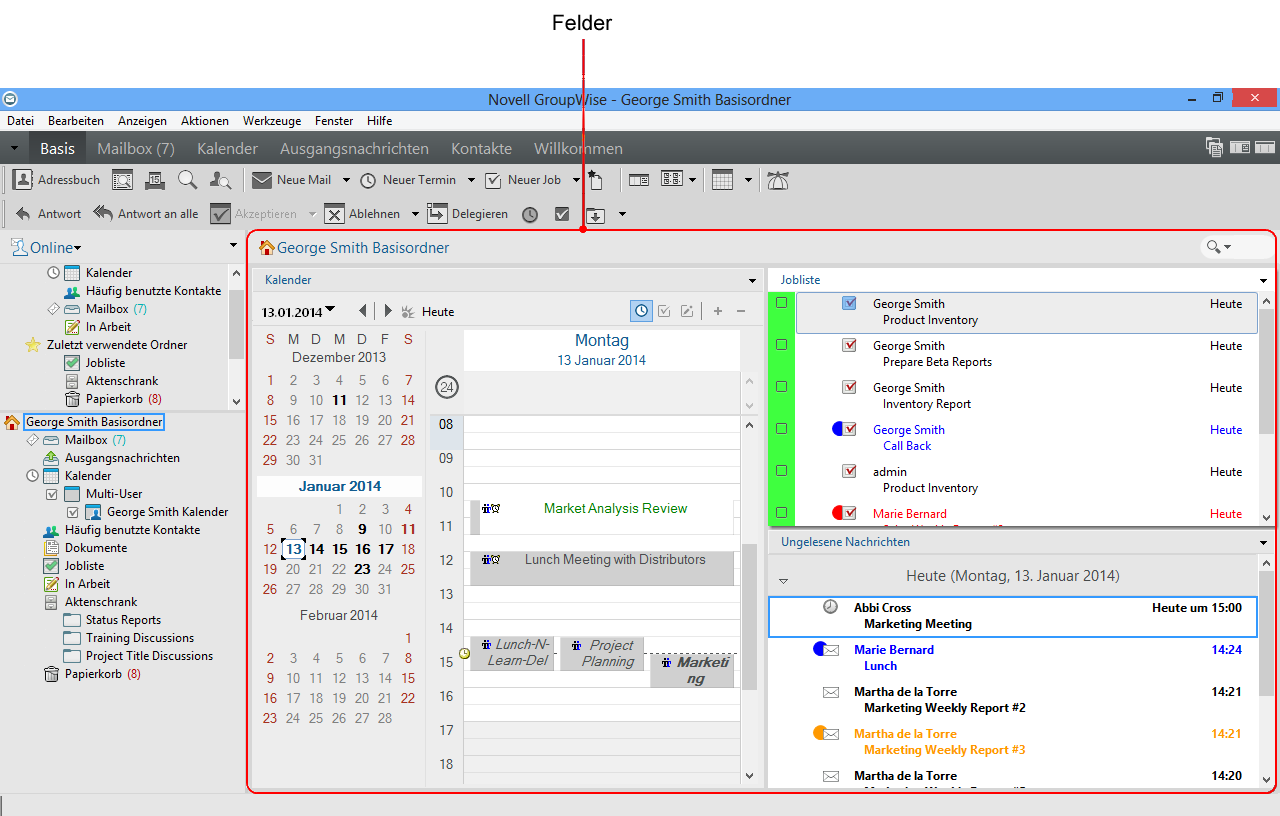Switch to the Kontakte tab
The image size is (1280, 816).
[x=481, y=148]
